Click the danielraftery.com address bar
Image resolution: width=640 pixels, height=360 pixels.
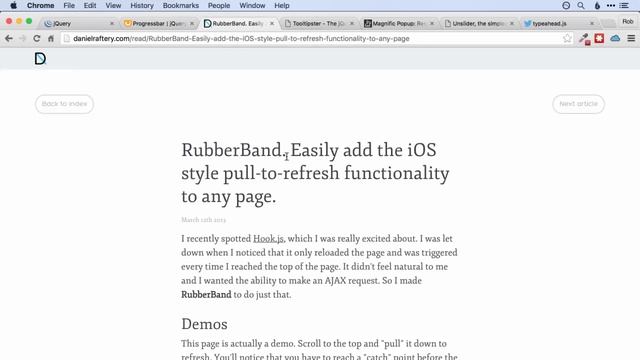click(x=316, y=38)
